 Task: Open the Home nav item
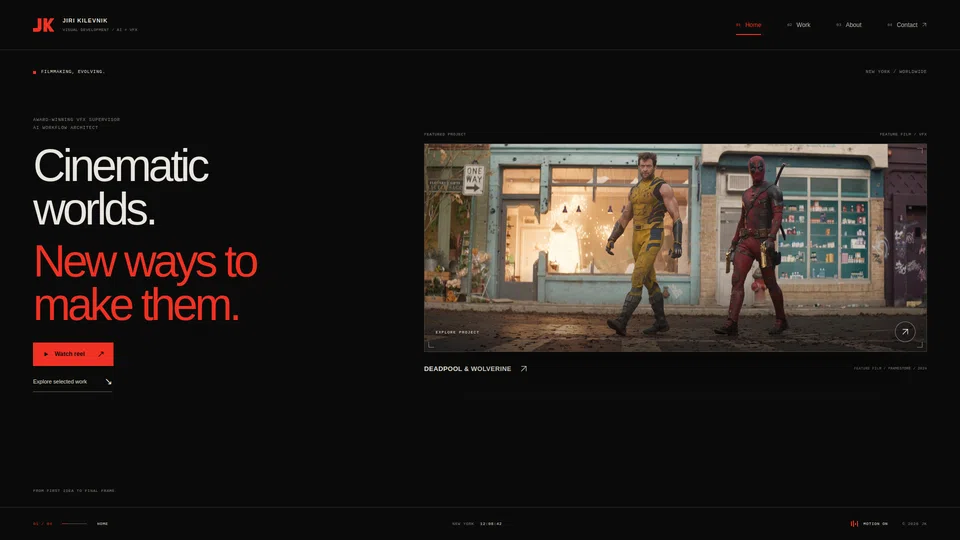(x=748, y=25)
